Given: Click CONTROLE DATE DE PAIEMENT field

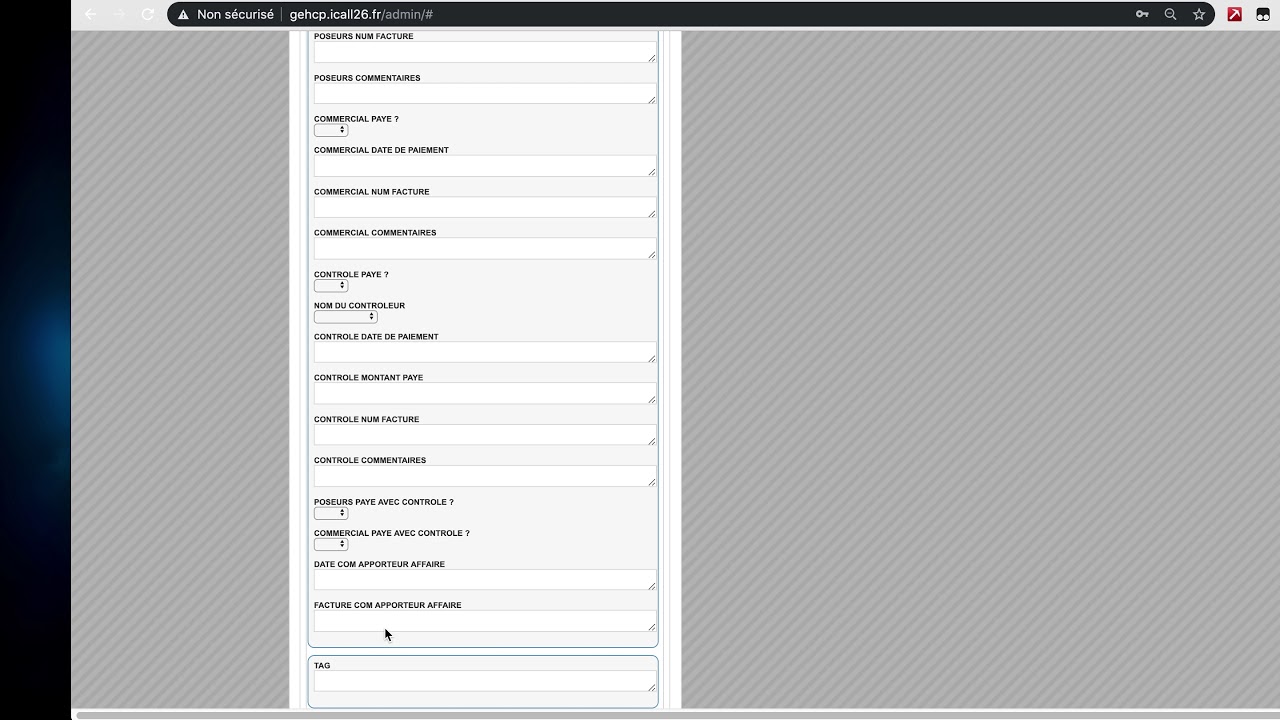Looking at the screenshot, I should tap(485, 352).
